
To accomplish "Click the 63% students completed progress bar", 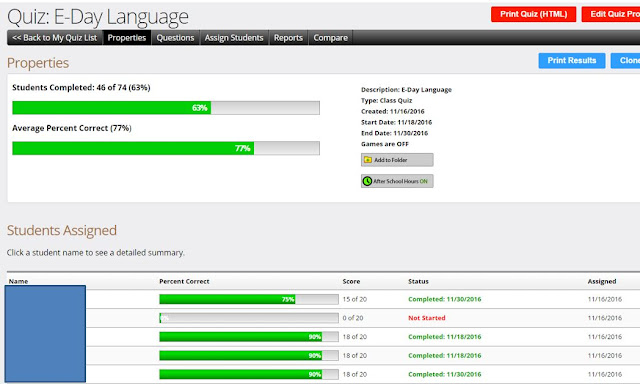I will 166,108.
